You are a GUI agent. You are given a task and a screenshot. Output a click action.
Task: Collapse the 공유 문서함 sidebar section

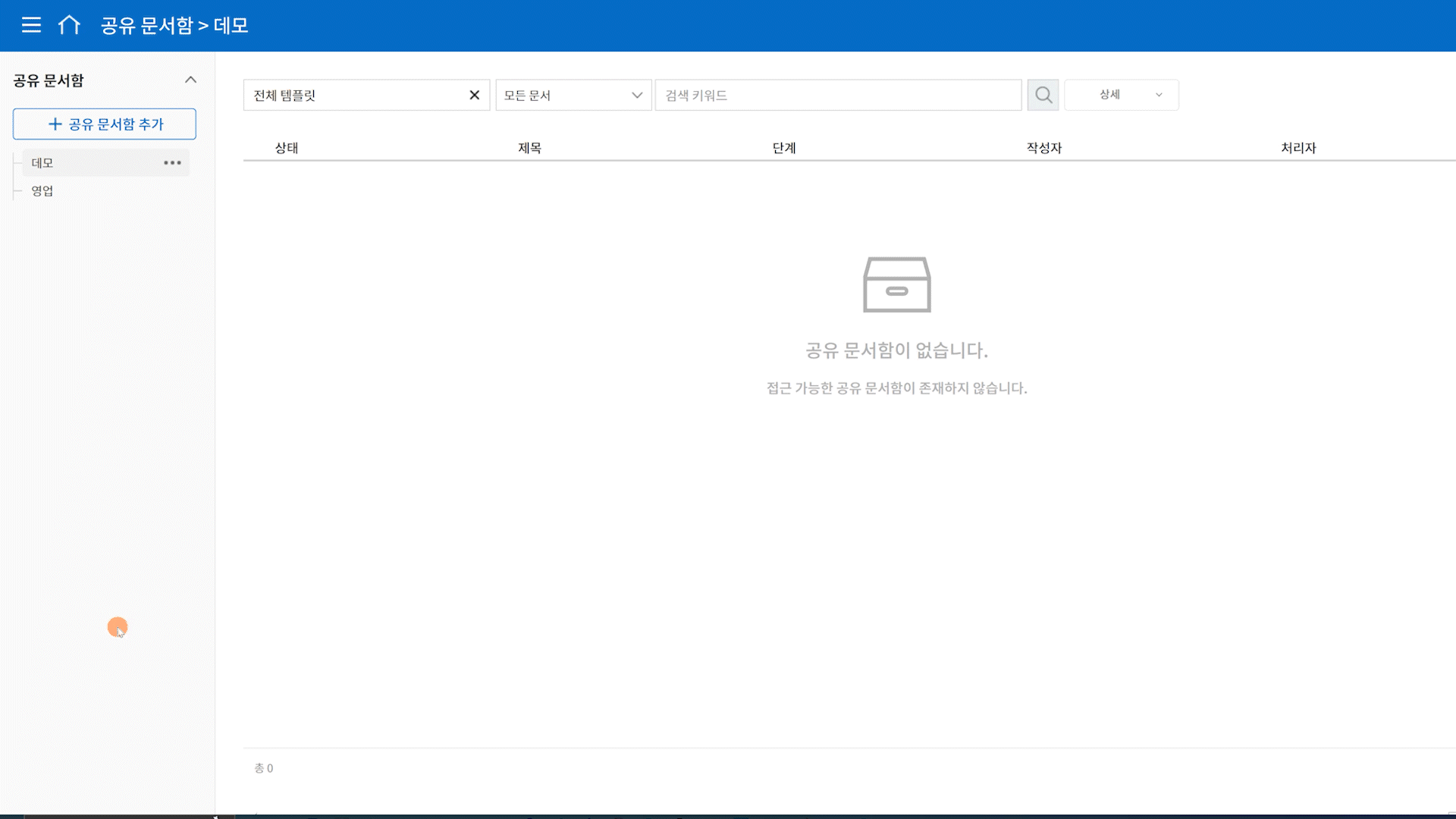[x=190, y=80]
